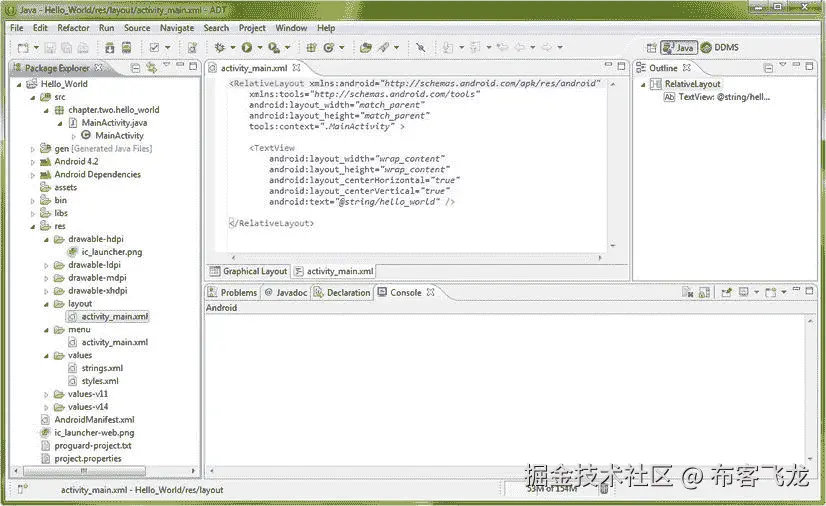Click the Open Type folder icon

tap(366, 48)
